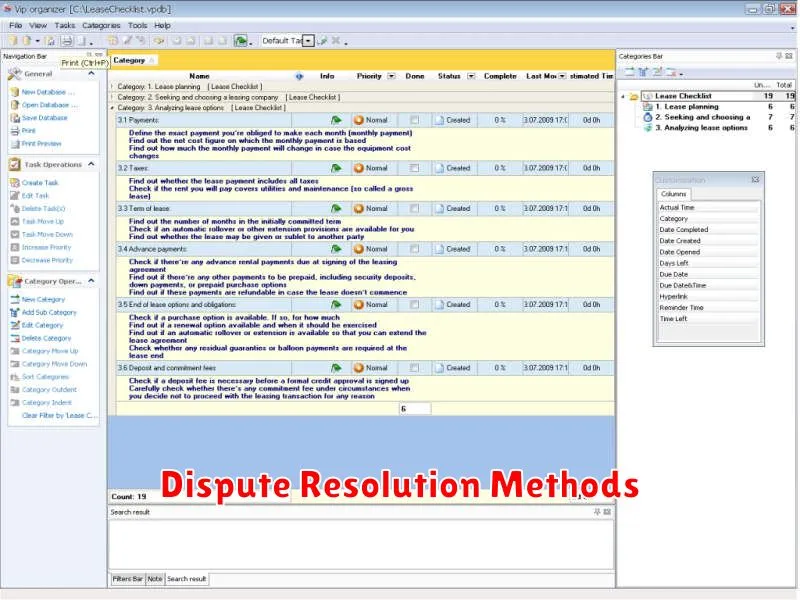The width and height of the screenshot is (800, 600).
Task: Select 2. Seeking and choosing category in tree
Action: [x=702, y=117]
